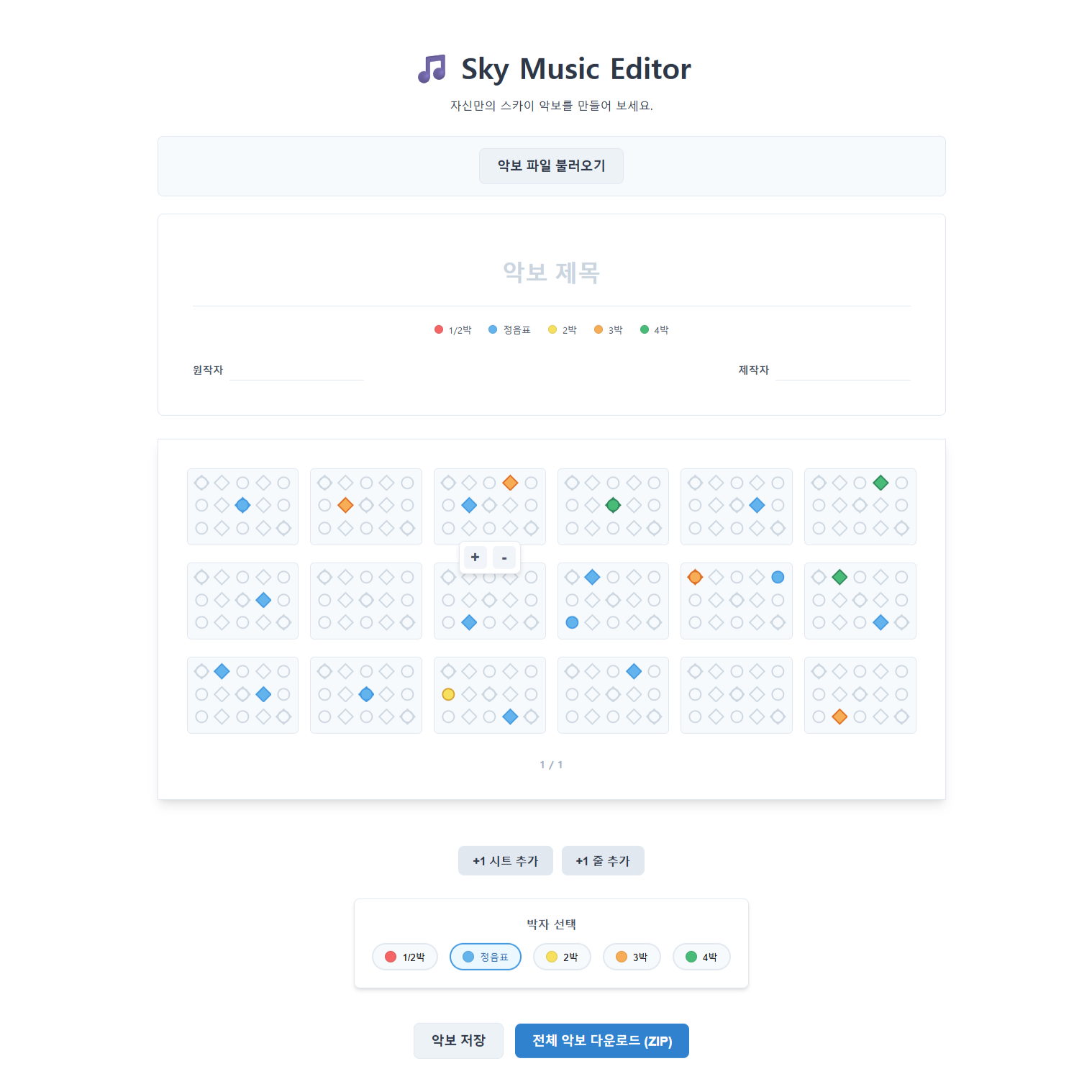Screen dimensions: 1092x1092
Task: Click the 악보 저장 save button
Action: pos(458,1041)
